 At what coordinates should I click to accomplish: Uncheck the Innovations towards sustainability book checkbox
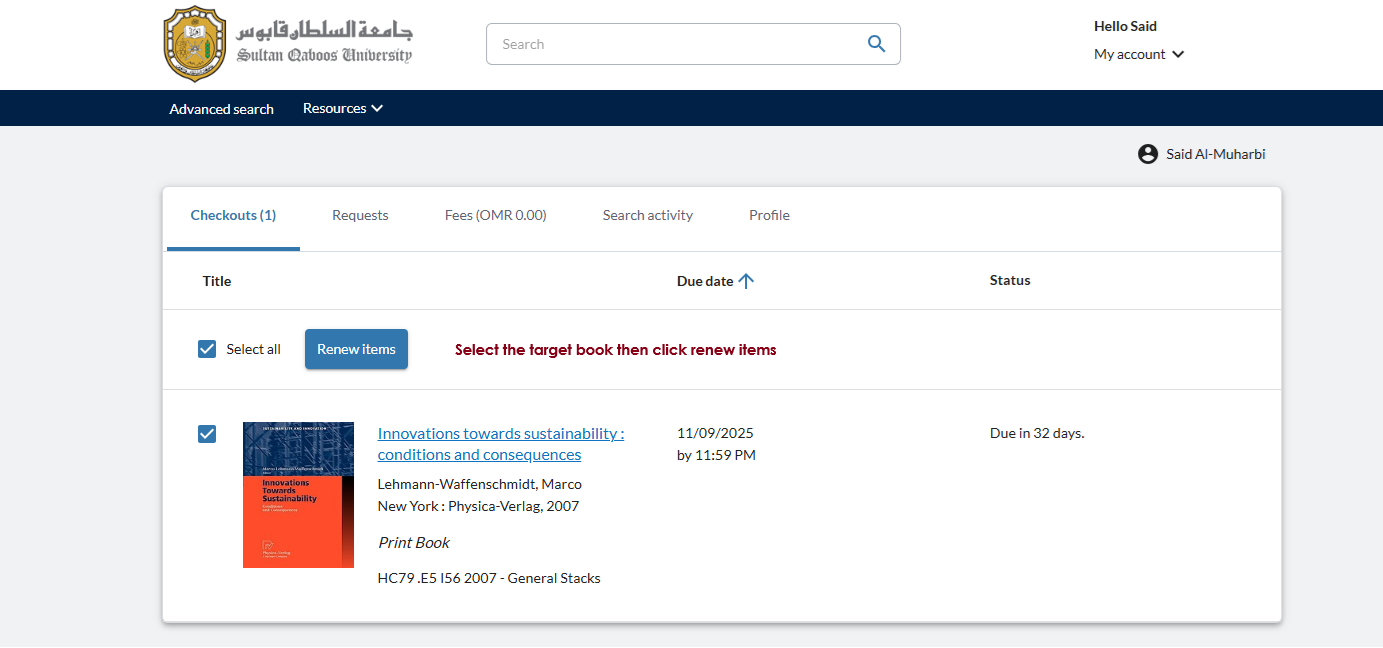(x=207, y=434)
